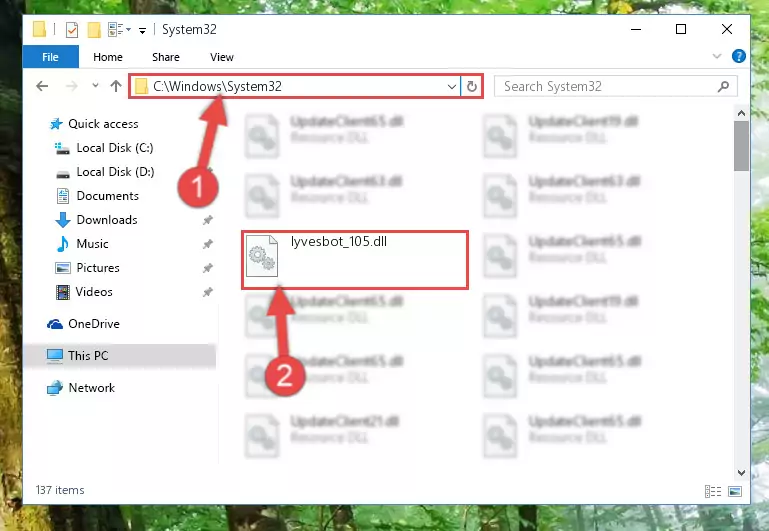Close the System32 window

(x=727, y=29)
